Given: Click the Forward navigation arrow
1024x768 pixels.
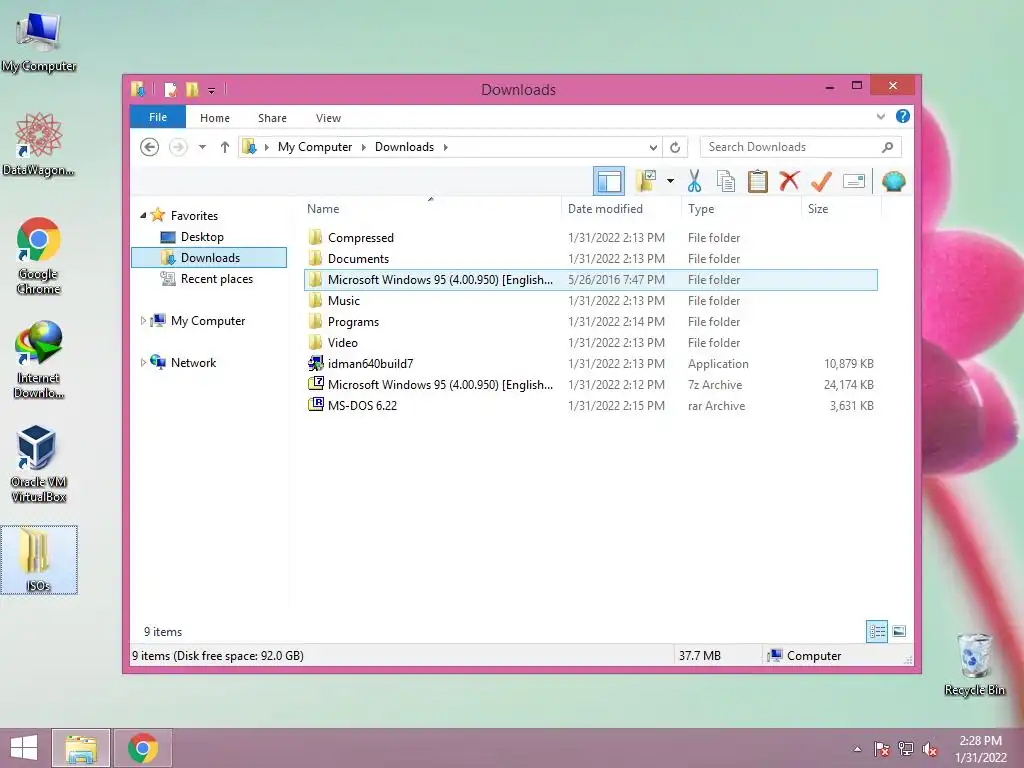Looking at the screenshot, I should point(178,147).
